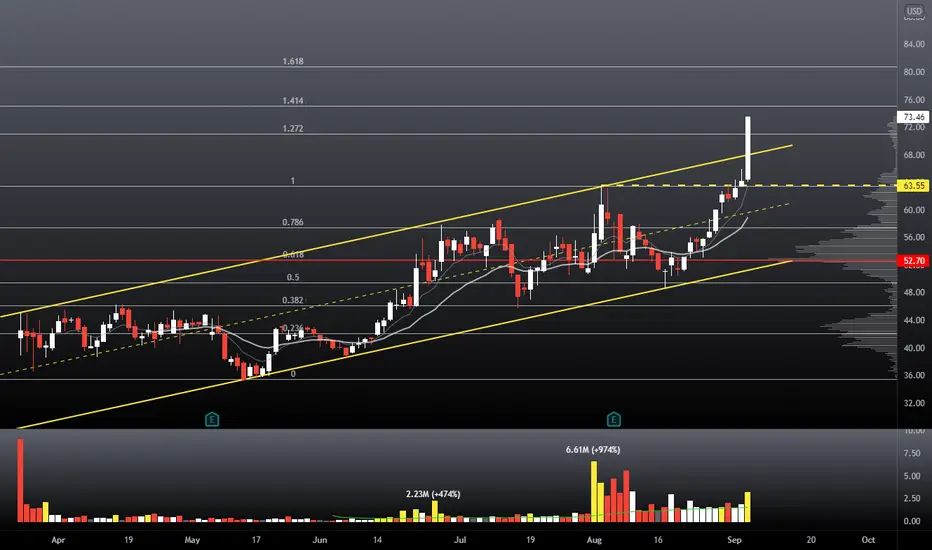Click the 36.00 price axis label
The width and height of the screenshot is (932, 550).
[914, 375]
